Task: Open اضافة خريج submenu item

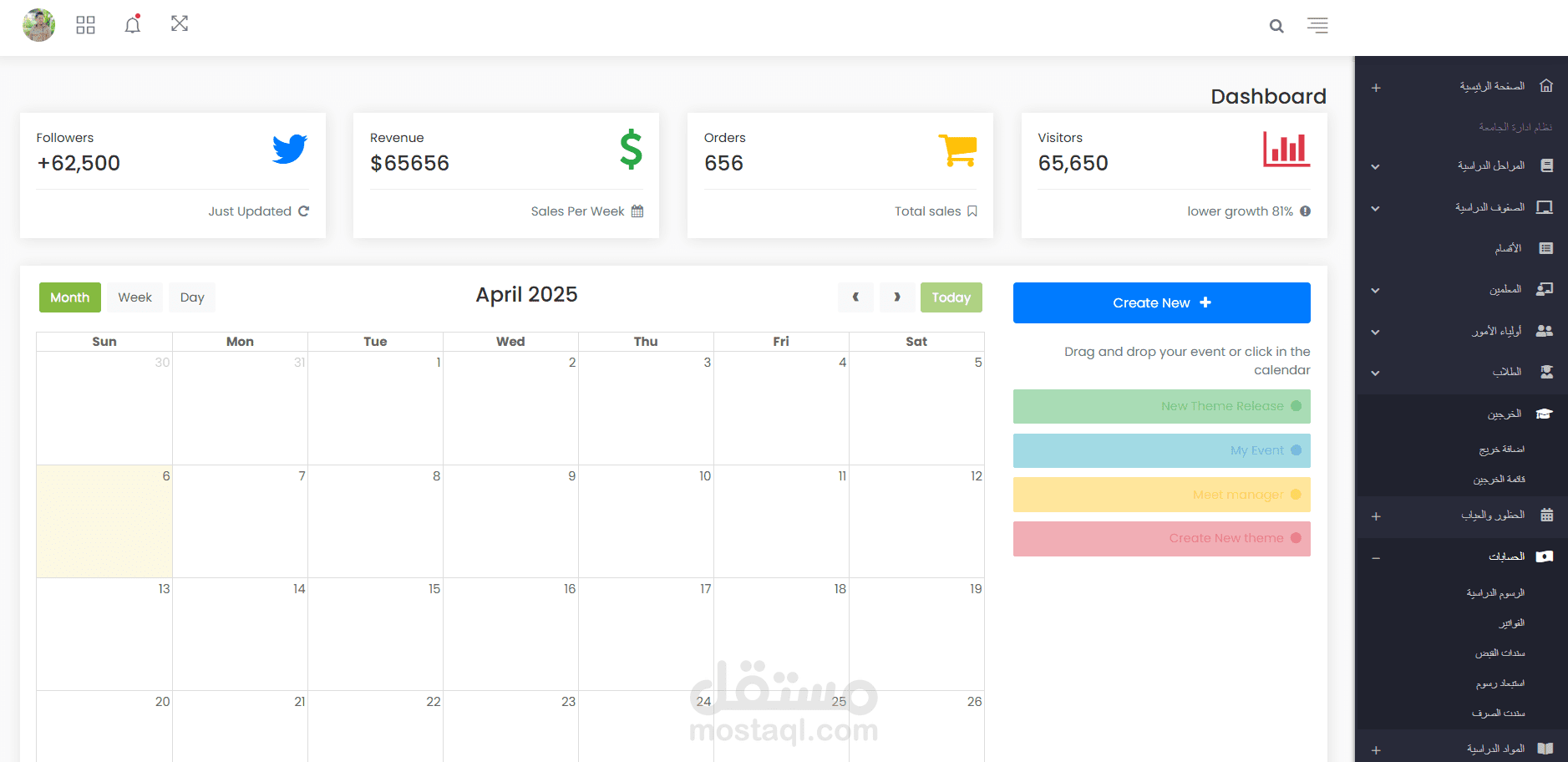Action: pyautogui.click(x=1502, y=450)
